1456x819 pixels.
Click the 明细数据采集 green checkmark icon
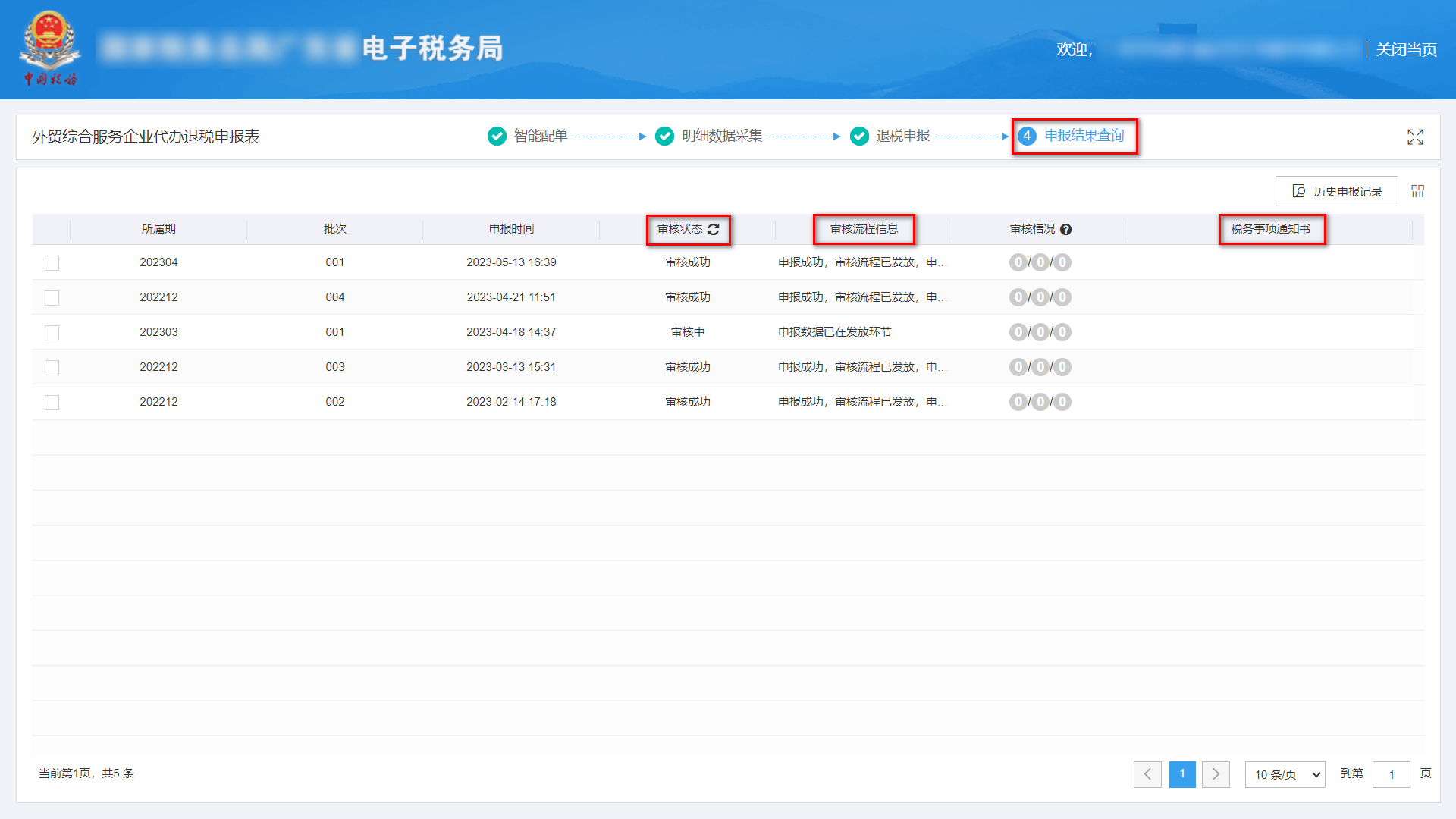[664, 136]
